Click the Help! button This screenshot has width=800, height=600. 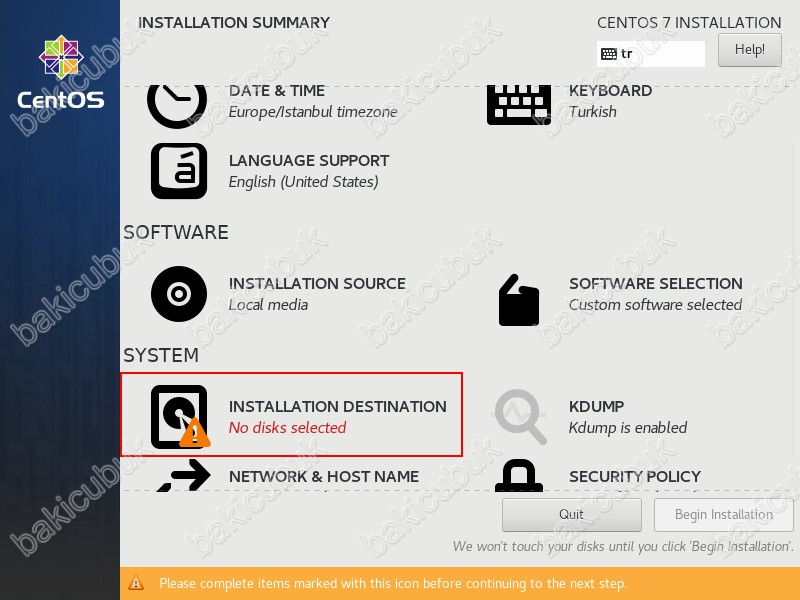(749, 49)
